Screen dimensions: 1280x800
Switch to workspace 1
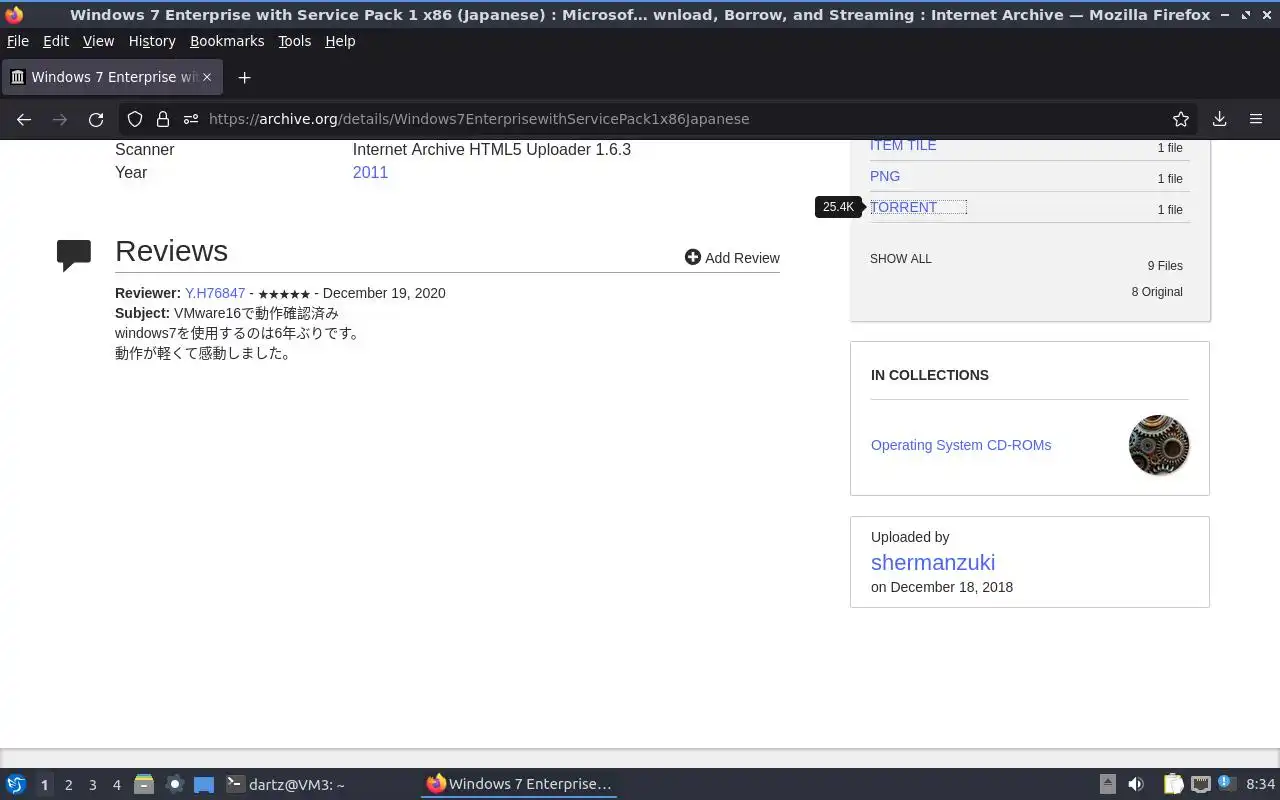[x=44, y=785]
